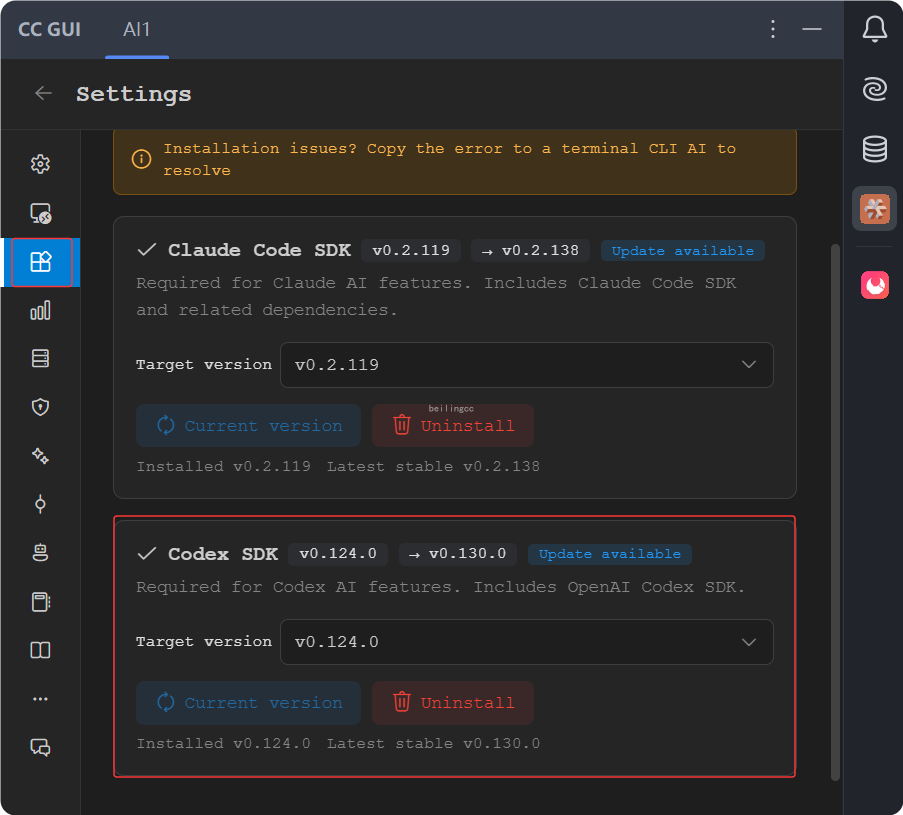
Task: Open the commit node sidebar icon
Action: pyautogui.click(x=40, y=504)
